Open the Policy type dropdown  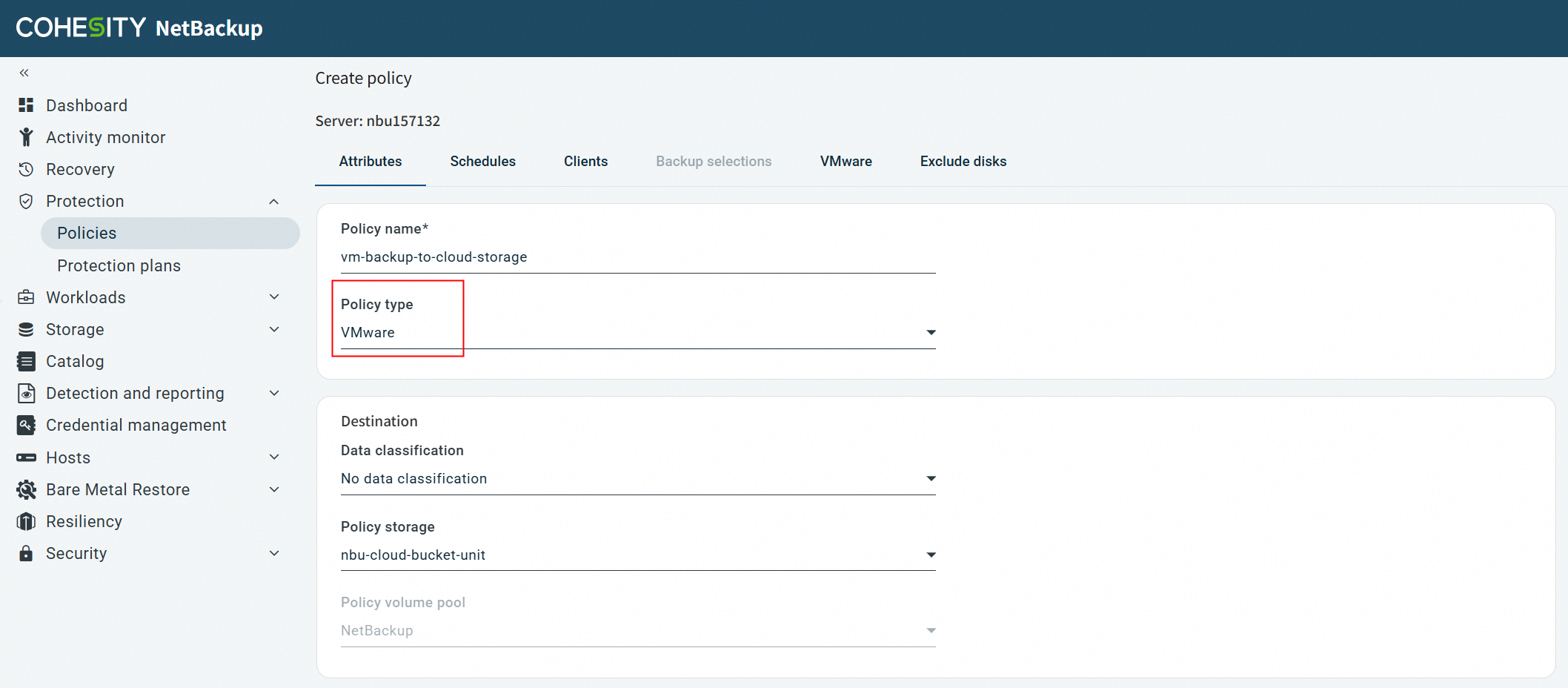tap(638, 333)
